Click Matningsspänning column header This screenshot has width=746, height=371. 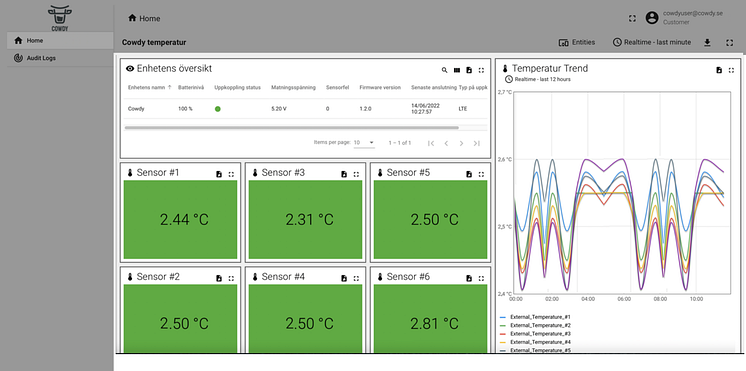pos(293,88)
